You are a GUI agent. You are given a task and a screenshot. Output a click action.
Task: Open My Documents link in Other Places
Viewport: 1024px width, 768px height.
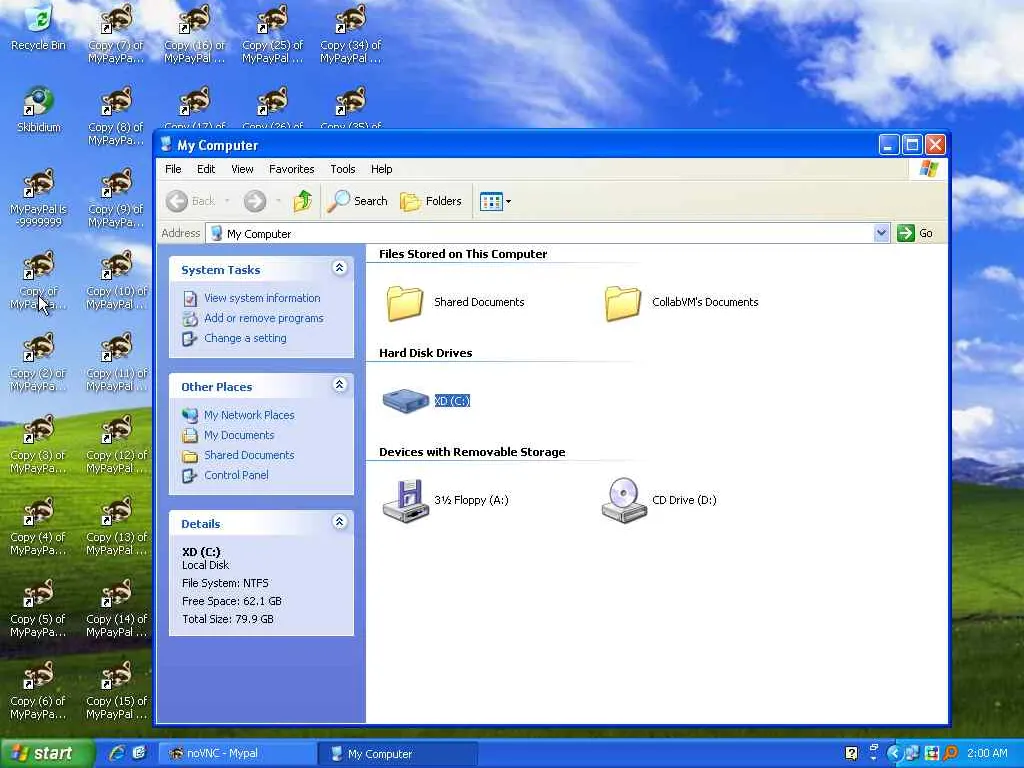tap(238, 435)
